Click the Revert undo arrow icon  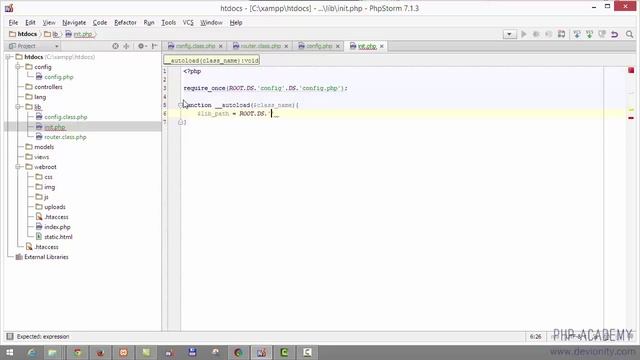point(615,34)
